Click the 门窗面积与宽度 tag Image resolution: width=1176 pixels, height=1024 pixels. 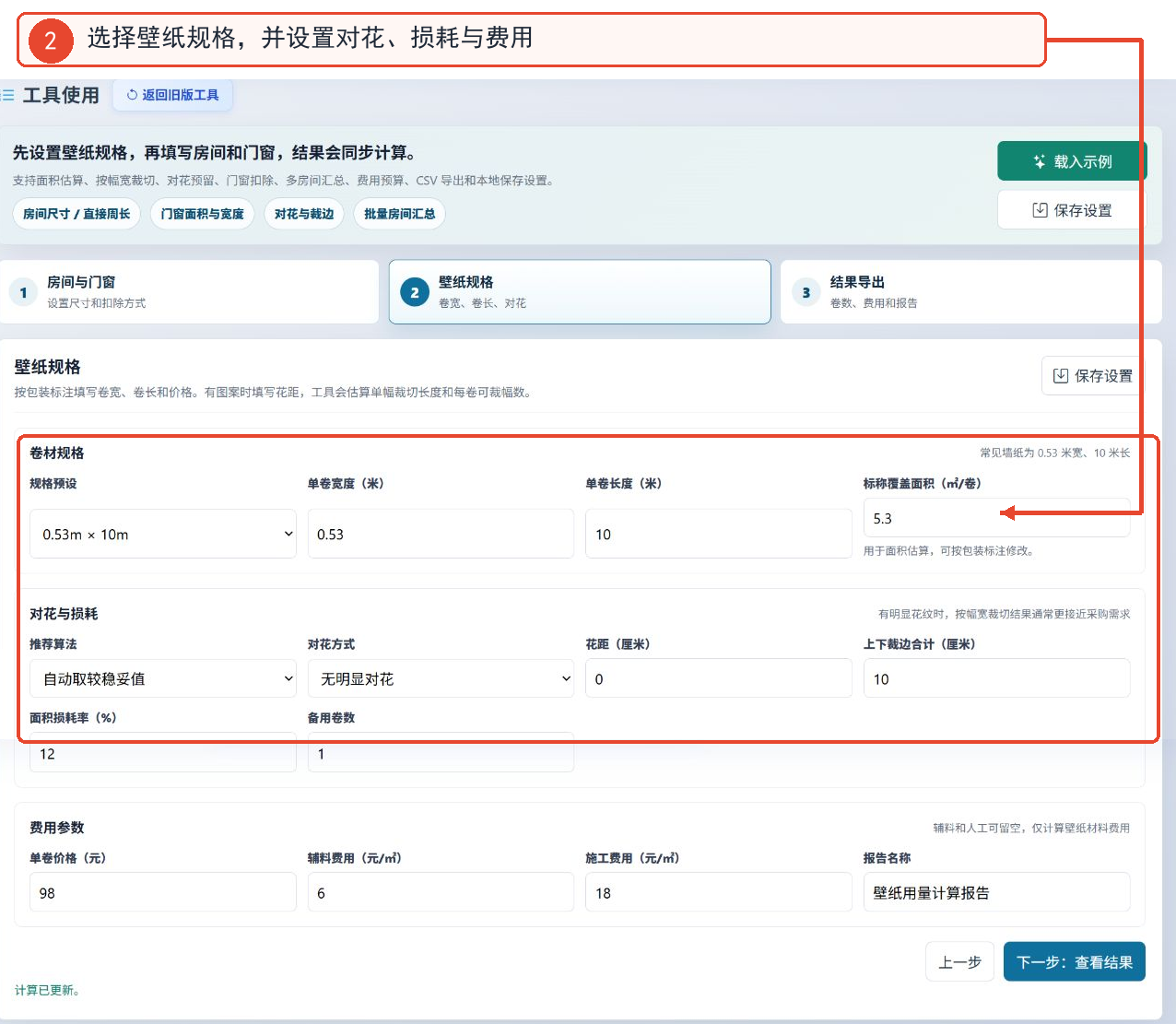[x=202, y=214]
